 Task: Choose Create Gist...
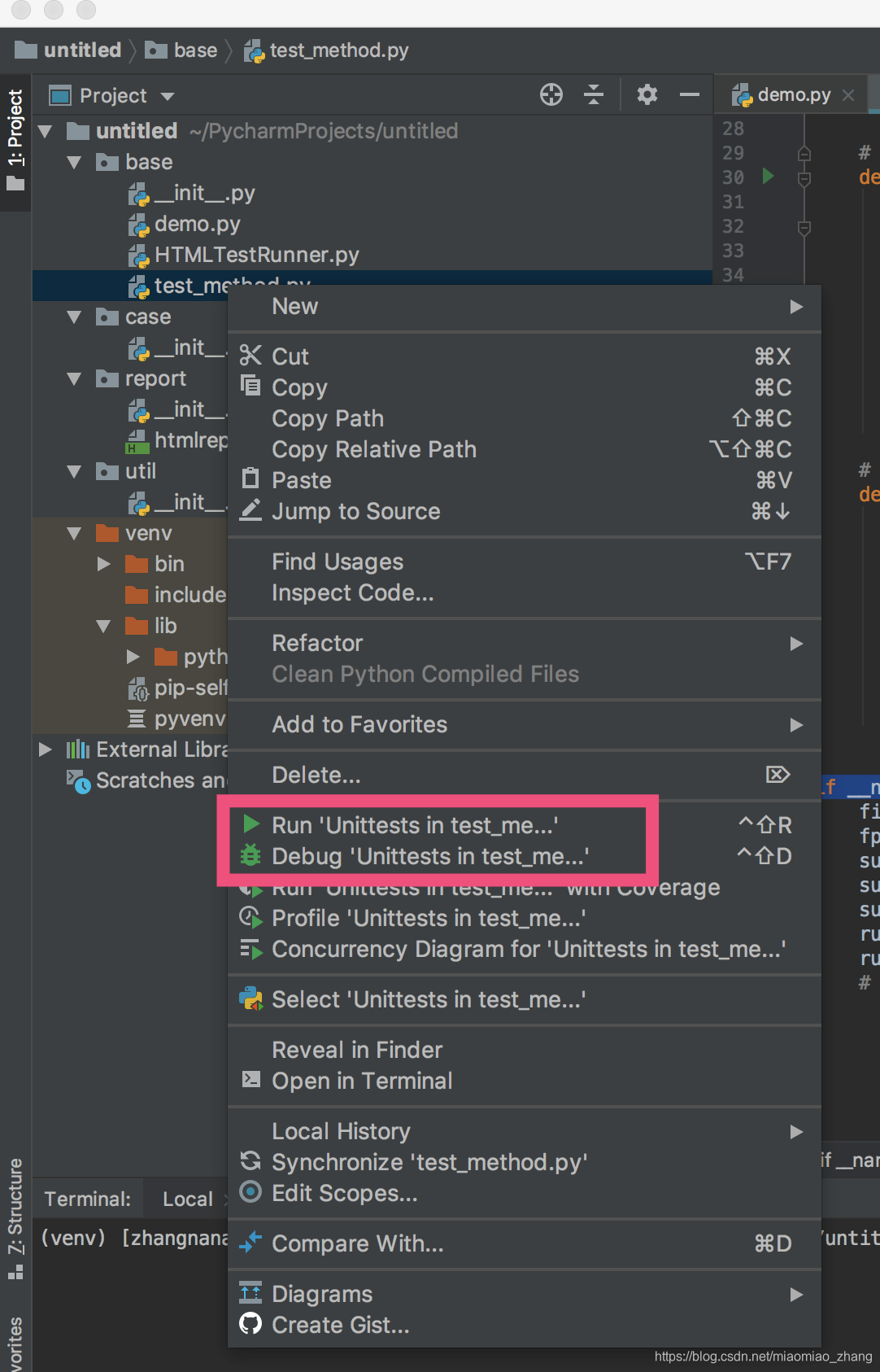[x=525, y=1325]
